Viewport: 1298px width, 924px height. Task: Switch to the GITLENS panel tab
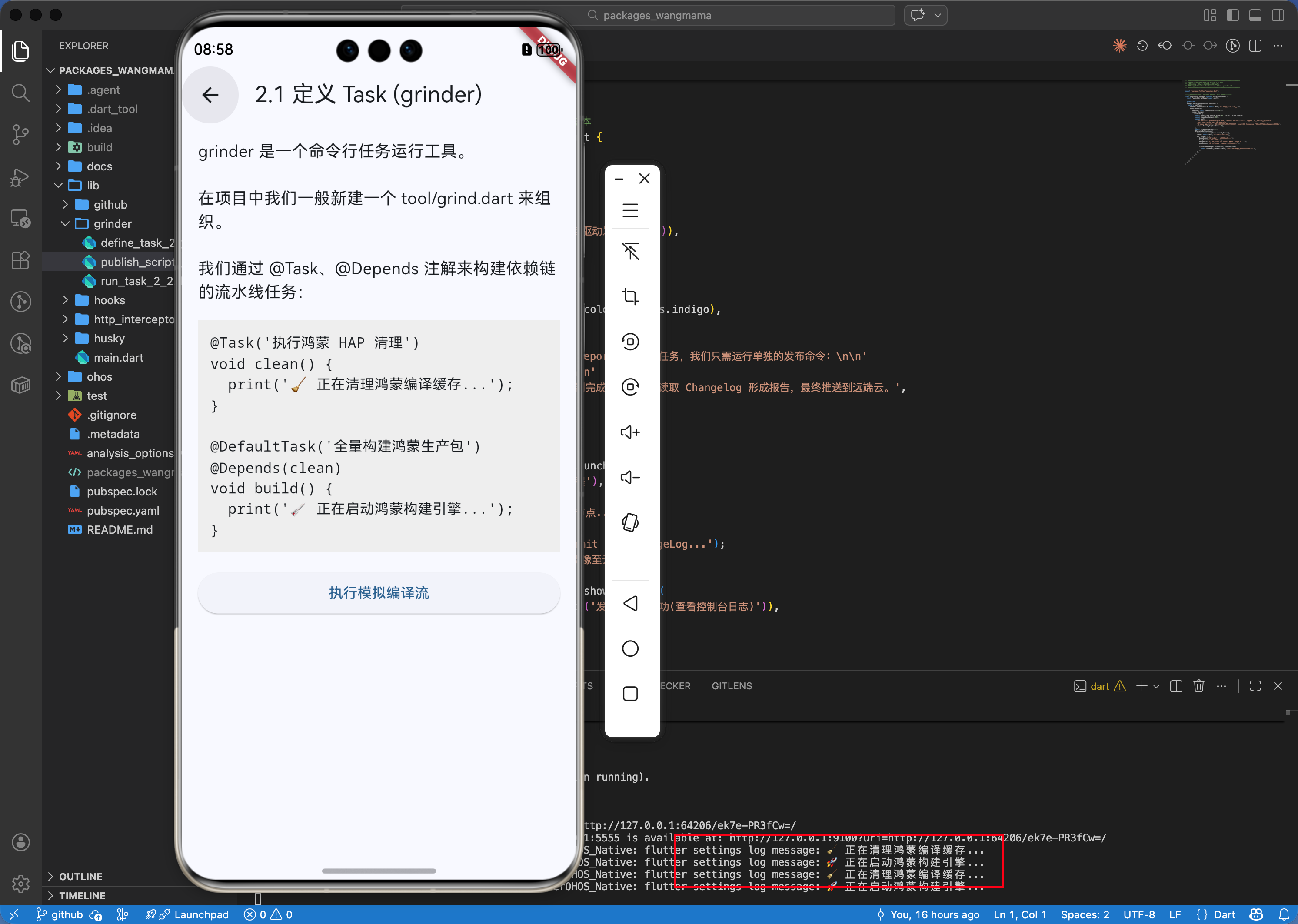(x=732, y=686)
